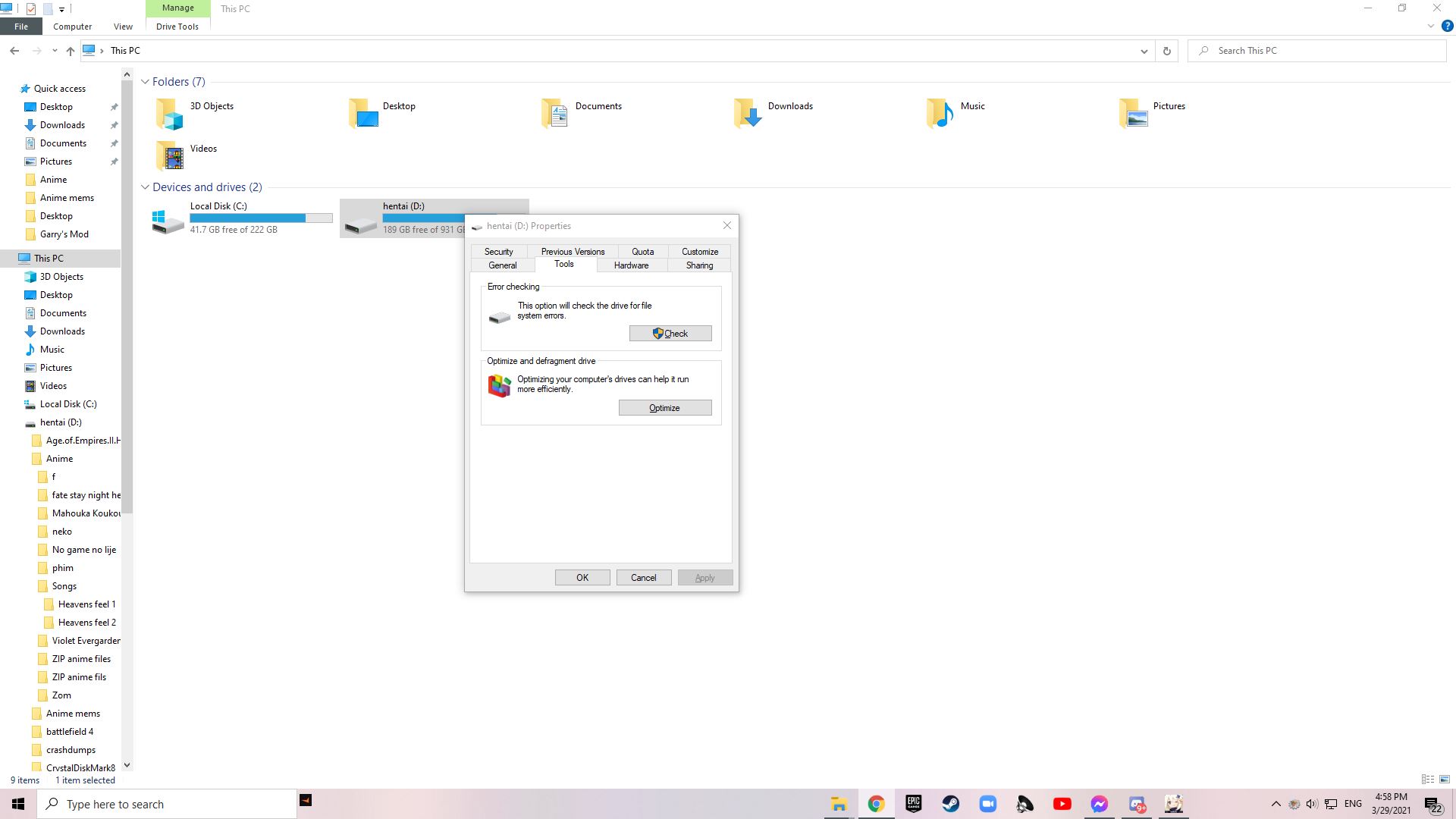Launch Steam from the taskbar

pyautogui.click(x=950, y=804)
